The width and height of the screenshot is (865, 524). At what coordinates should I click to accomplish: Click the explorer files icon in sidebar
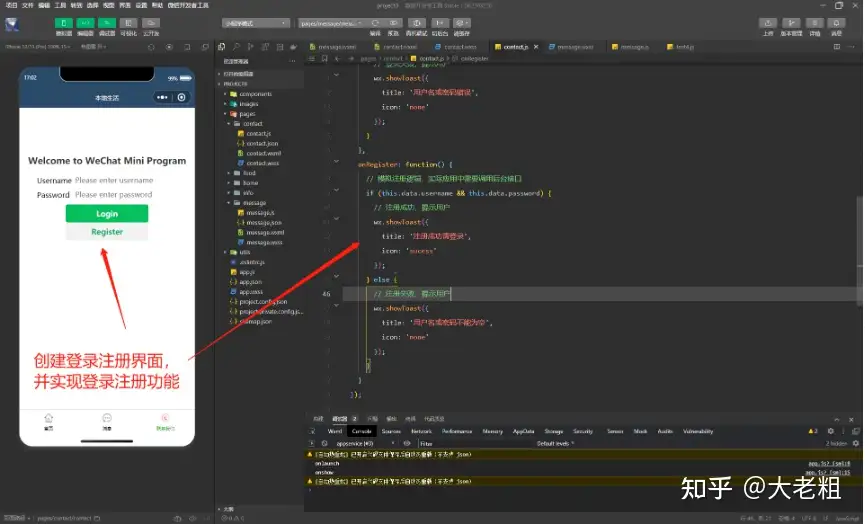222,47
